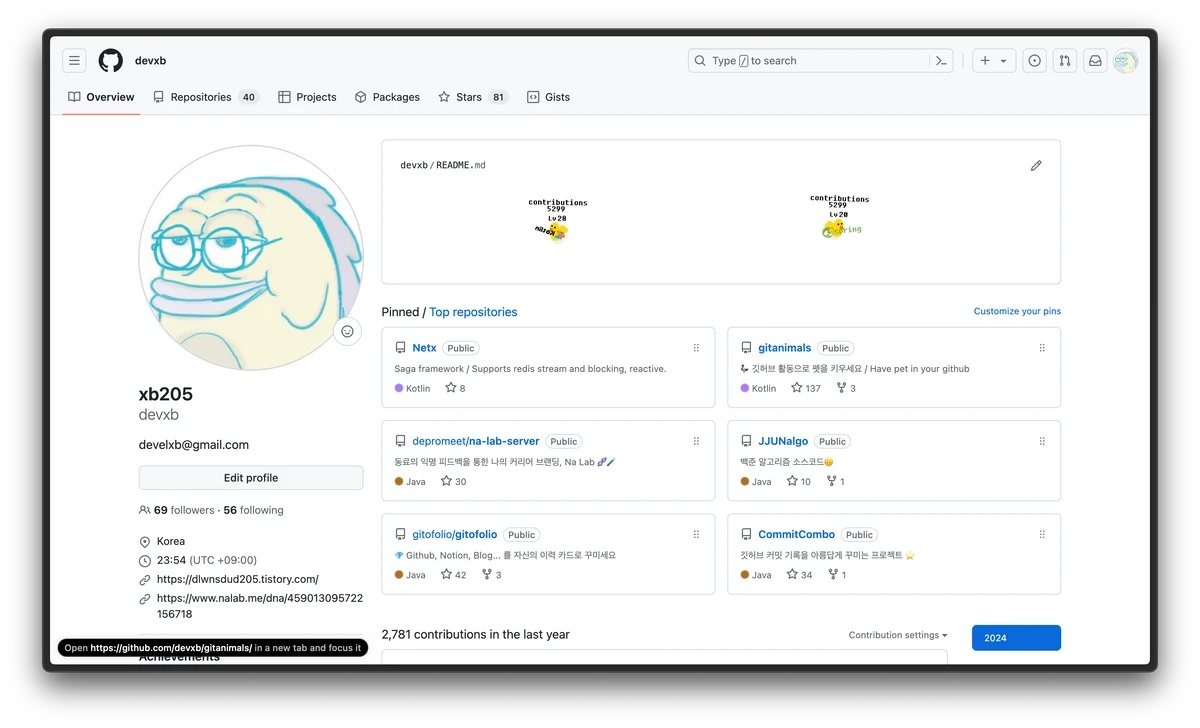Switch to the Stars tab
Viewport: 1200px width, 728px height.
pos(473,97)
